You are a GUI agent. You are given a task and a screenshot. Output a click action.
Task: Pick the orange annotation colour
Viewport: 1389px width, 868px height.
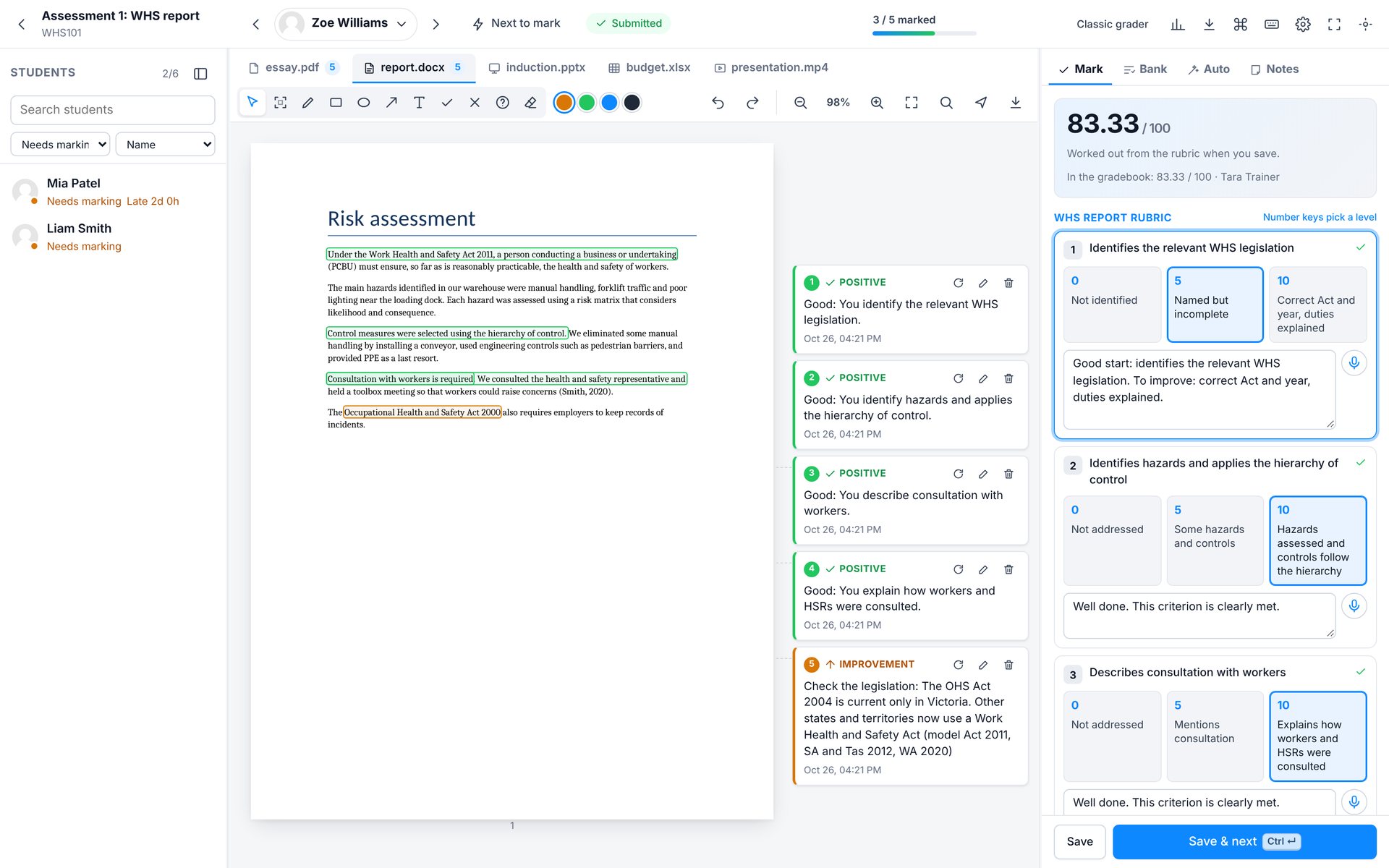(x=564, y=103)
